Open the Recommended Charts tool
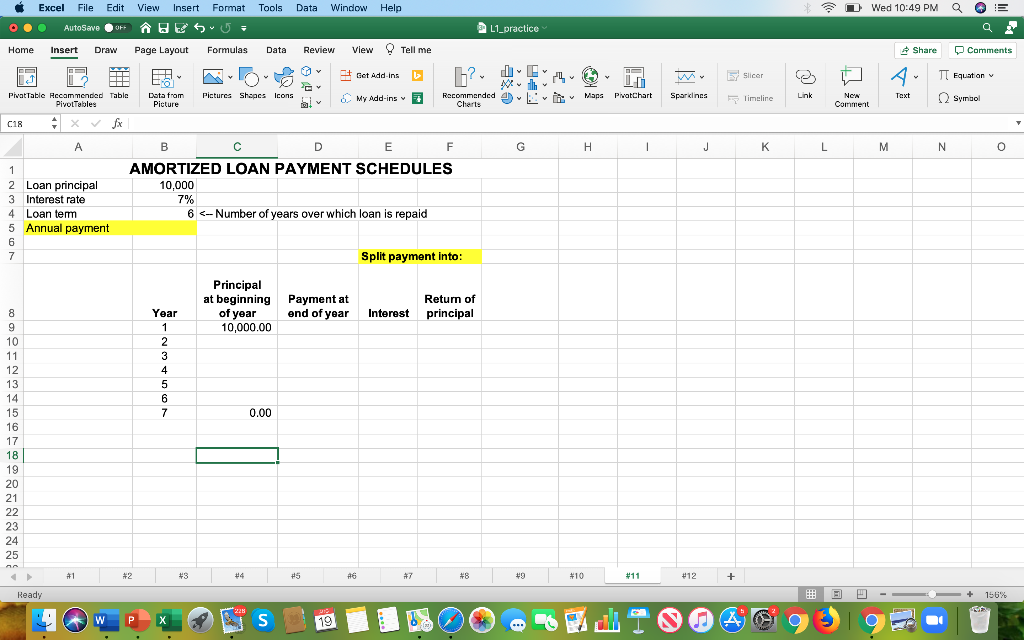The height and width of the screenshot is (640, 1024). (464, 85)
